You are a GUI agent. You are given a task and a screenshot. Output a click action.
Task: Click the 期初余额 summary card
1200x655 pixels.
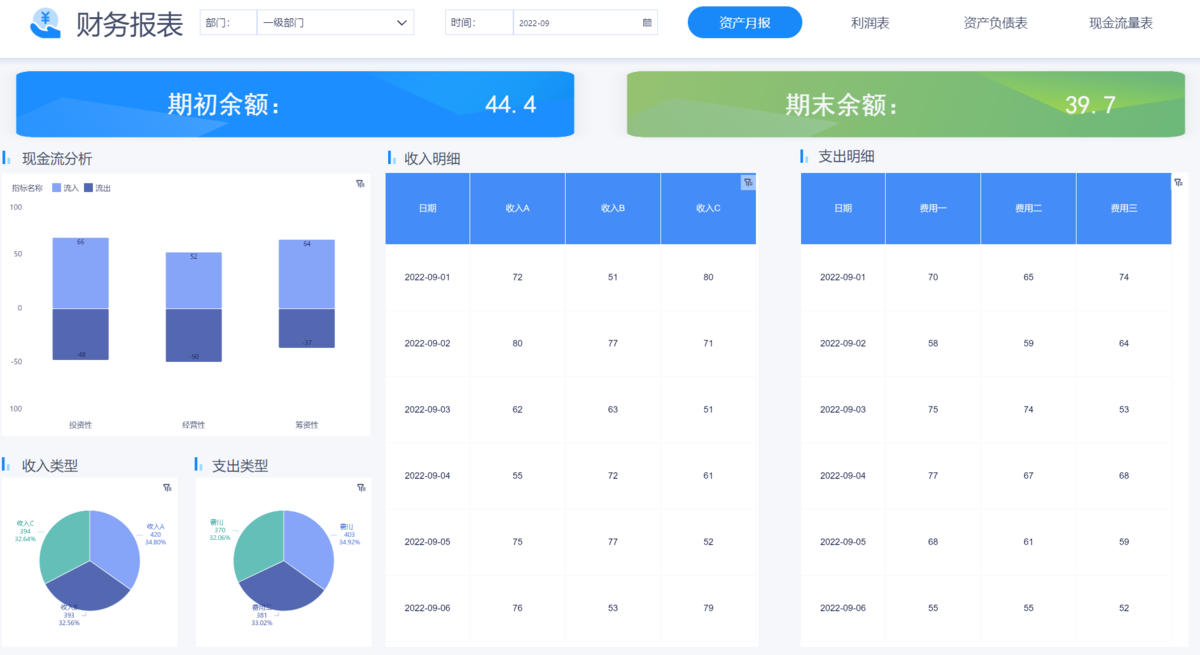point(295,104)
